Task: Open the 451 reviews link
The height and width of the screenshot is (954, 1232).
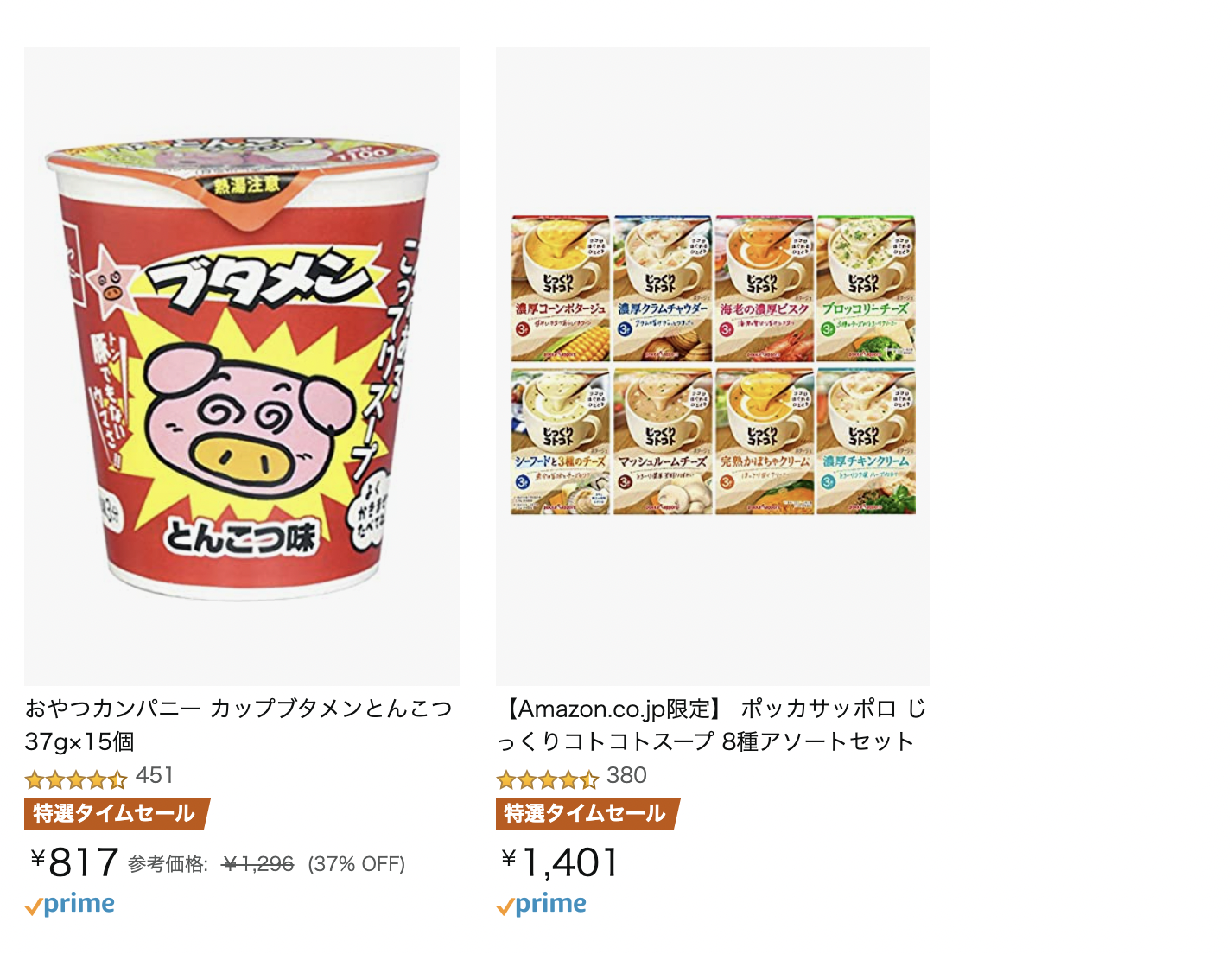Action: click(155, 776)
